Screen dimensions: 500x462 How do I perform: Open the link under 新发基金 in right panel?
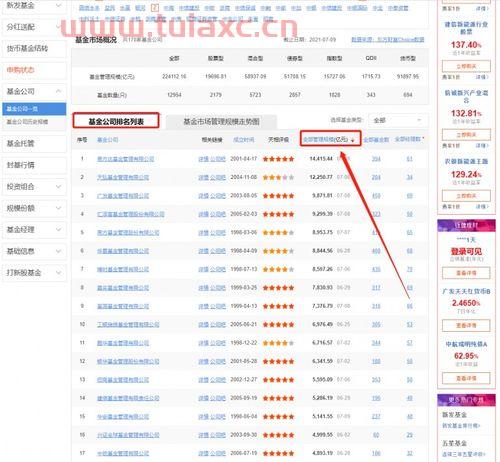[x=461, y=426]
